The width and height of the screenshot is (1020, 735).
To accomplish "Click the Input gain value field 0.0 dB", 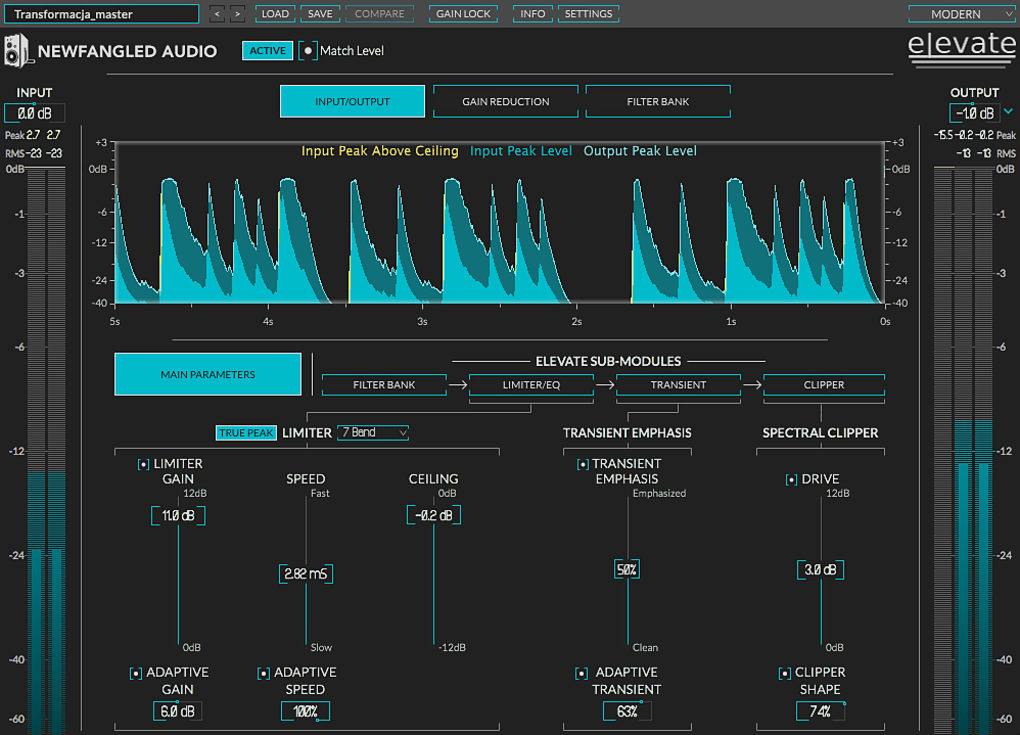I will pos(34,113).
